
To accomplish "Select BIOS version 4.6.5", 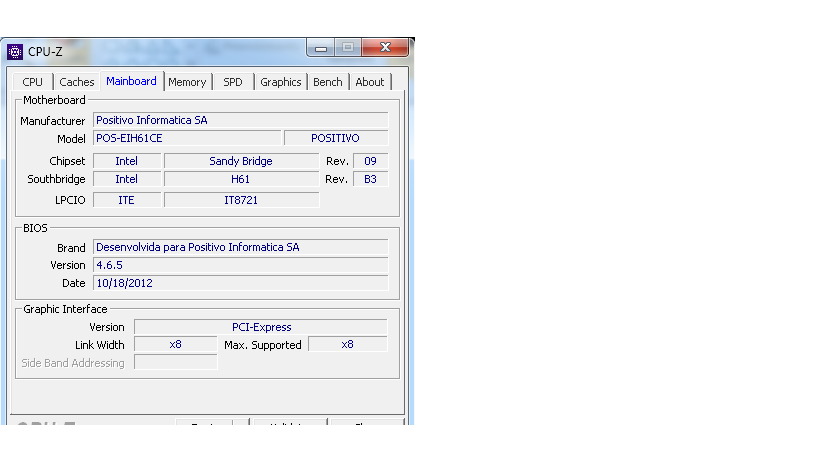I will point(240,265).
